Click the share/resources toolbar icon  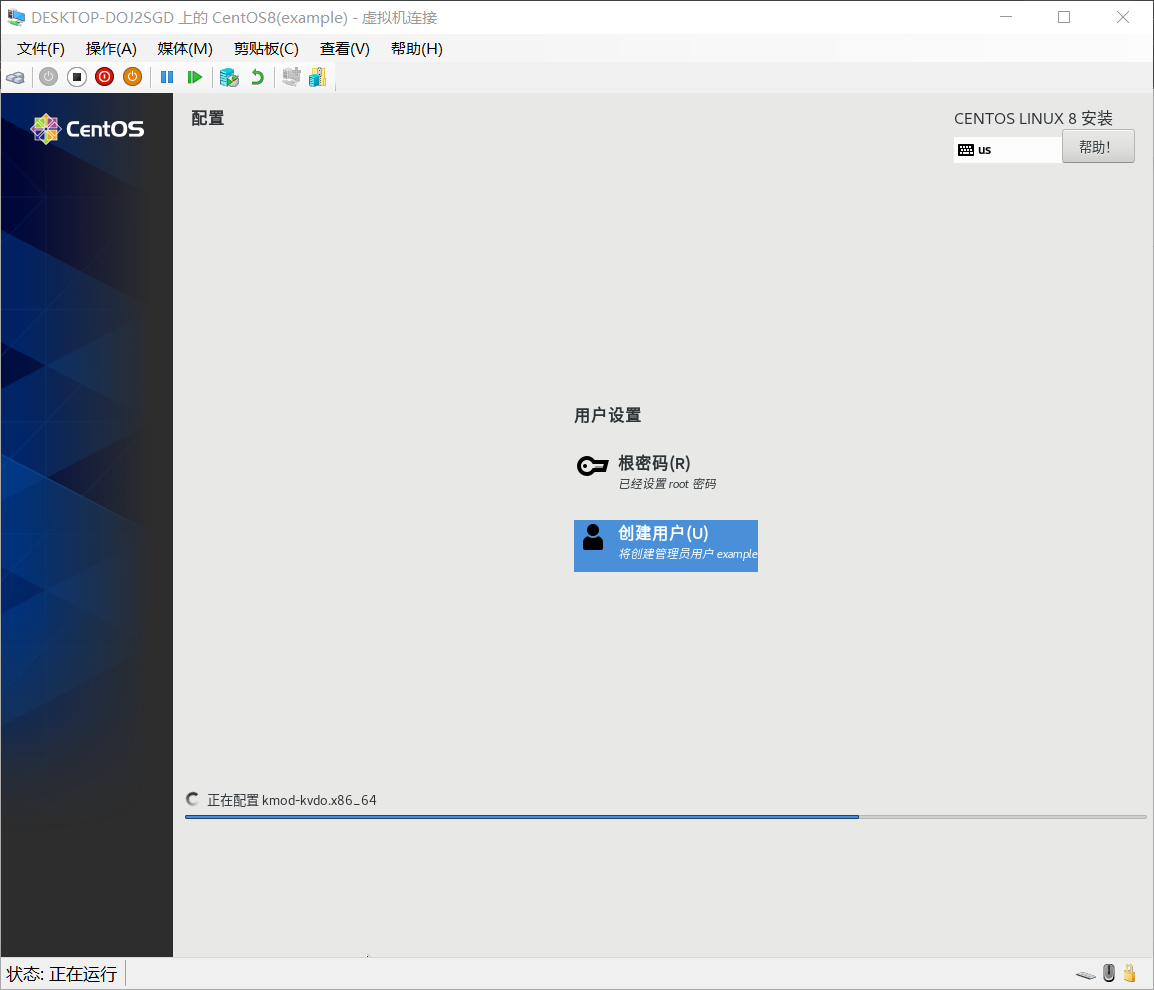pyautogui.click(x=318, y=77)
